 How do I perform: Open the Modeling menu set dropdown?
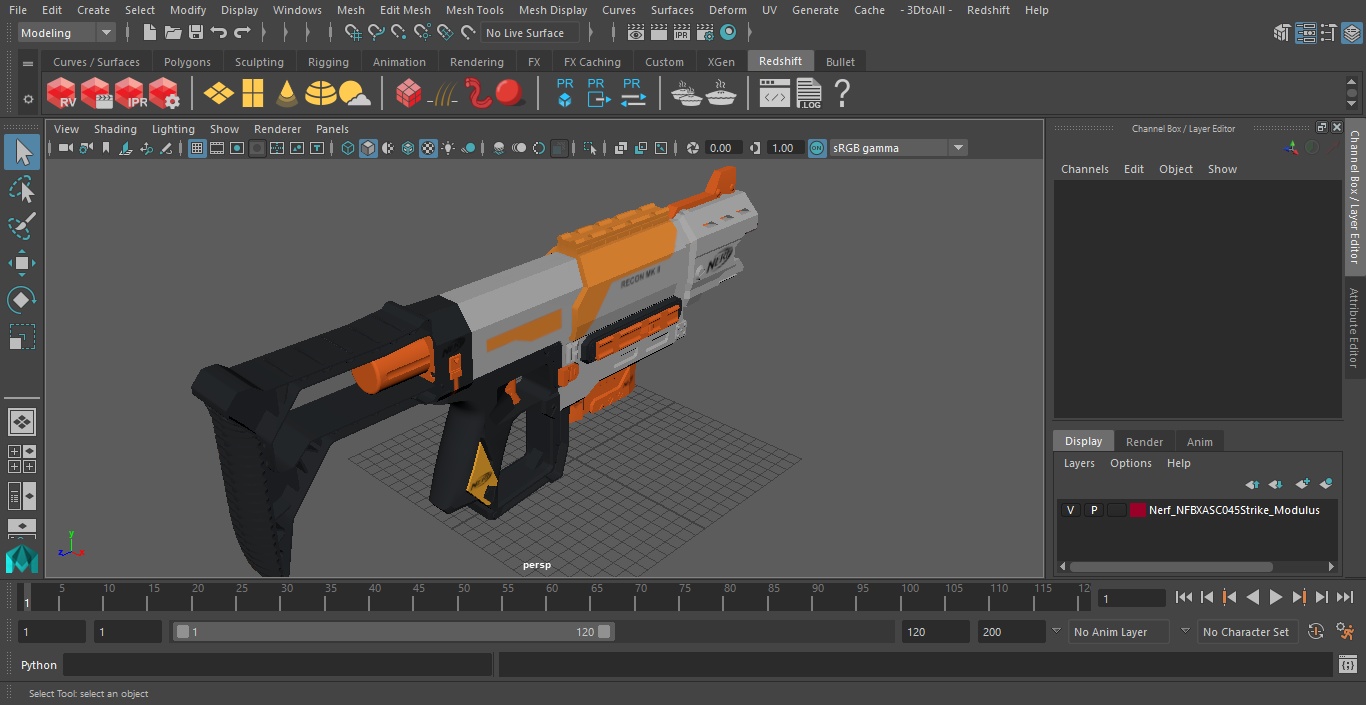[67, 33]
